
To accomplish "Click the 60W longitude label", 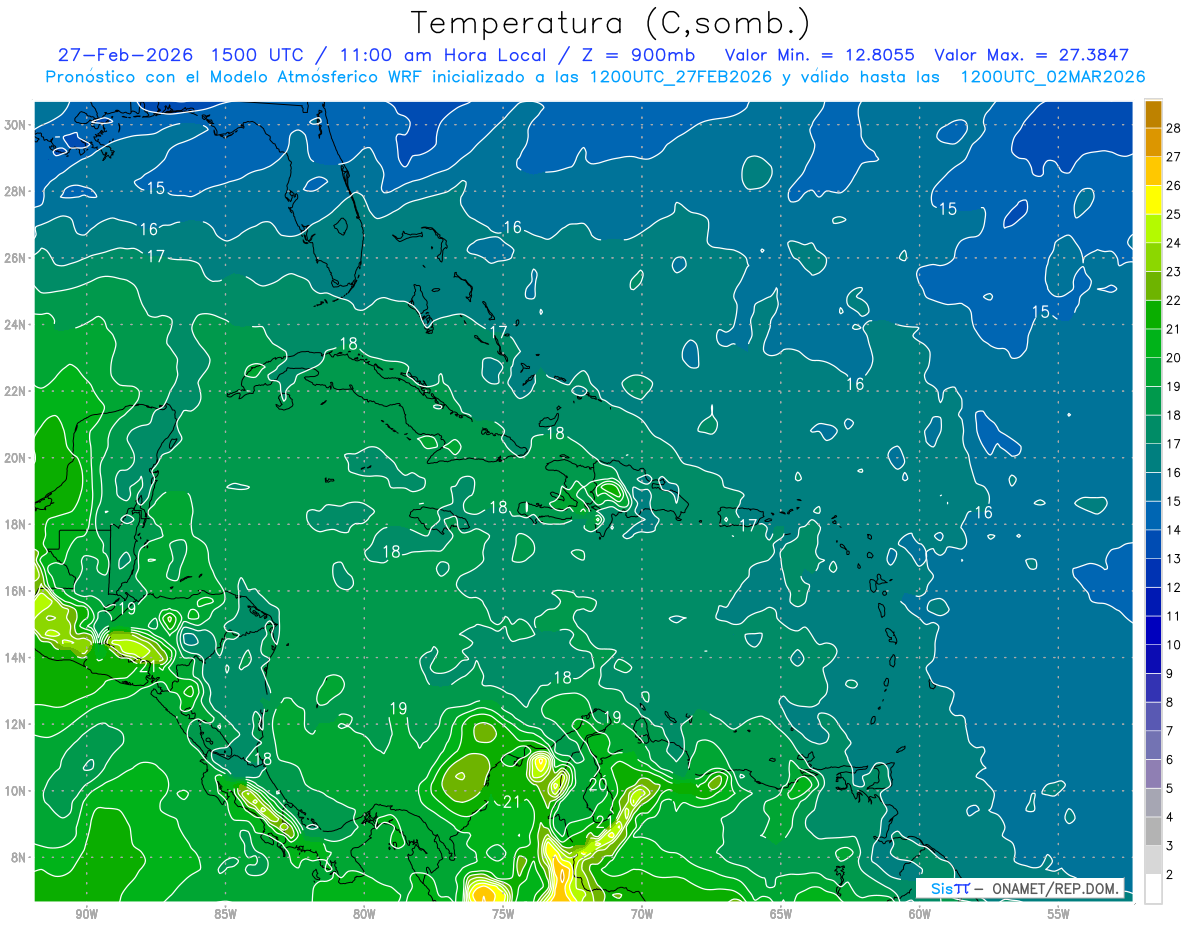I will click(920, 914).
